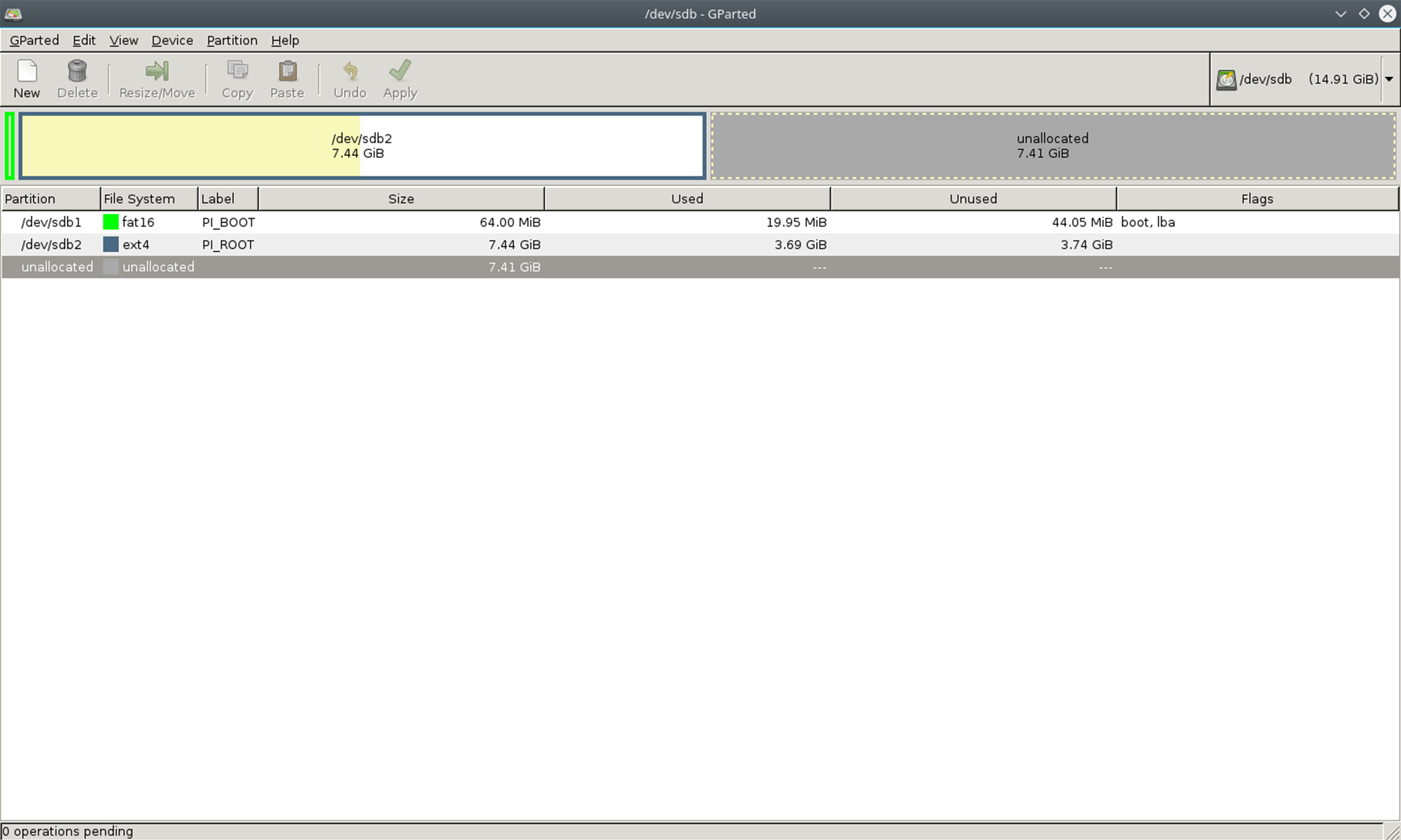
Task: Click the 64.00 MiB size value
Action: pyautogui.click(x=510, y=222)
